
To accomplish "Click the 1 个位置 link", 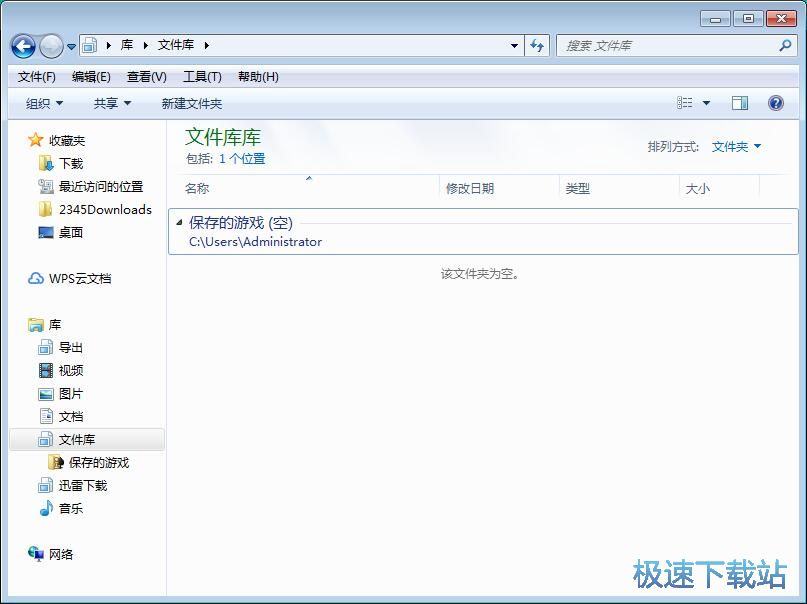I will click(242, 159).
